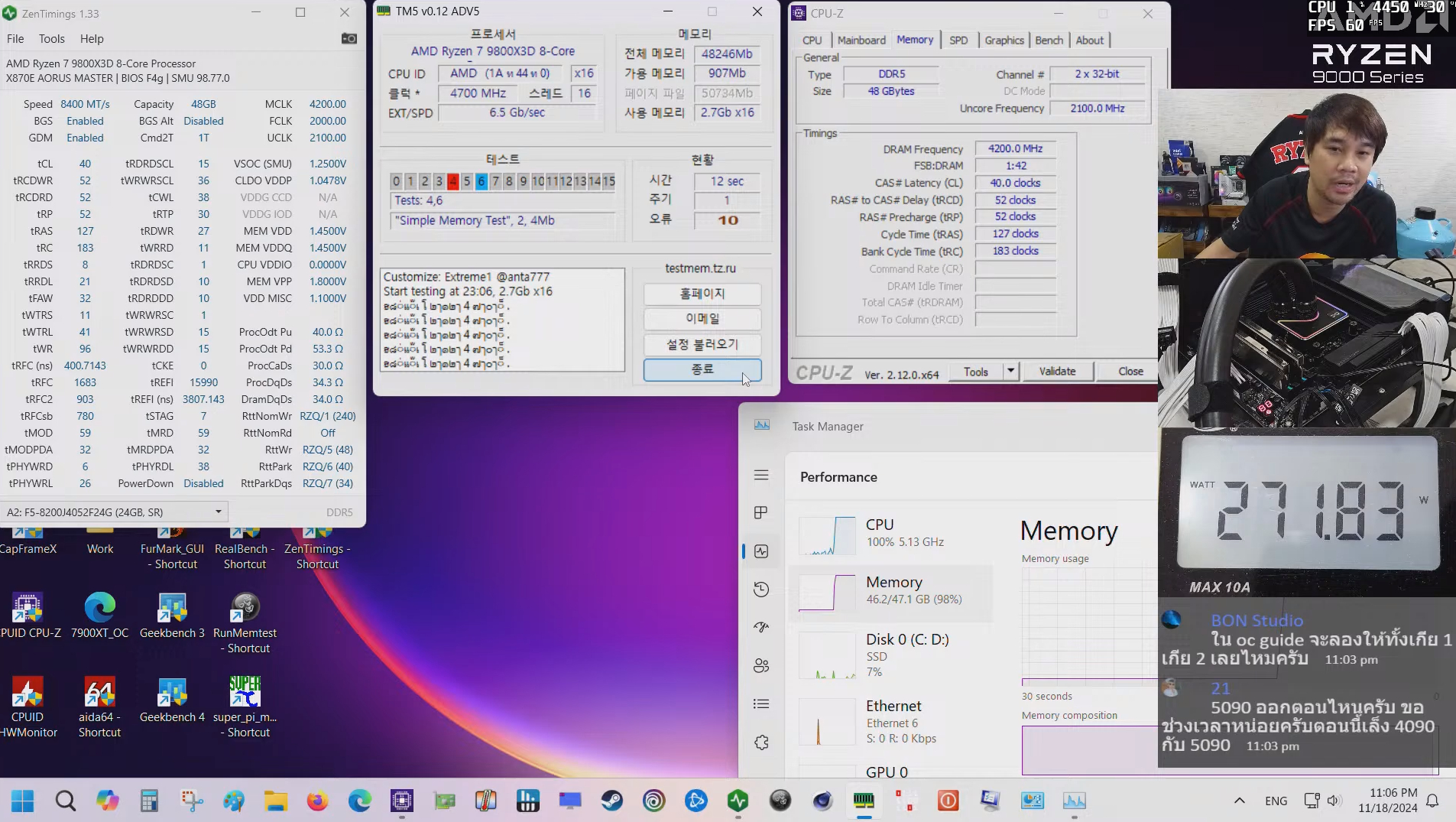Launch FurMark_GUI desktop shortcut
The height and width of the screenshot is (822, 1456).
(x=172, y=549)
